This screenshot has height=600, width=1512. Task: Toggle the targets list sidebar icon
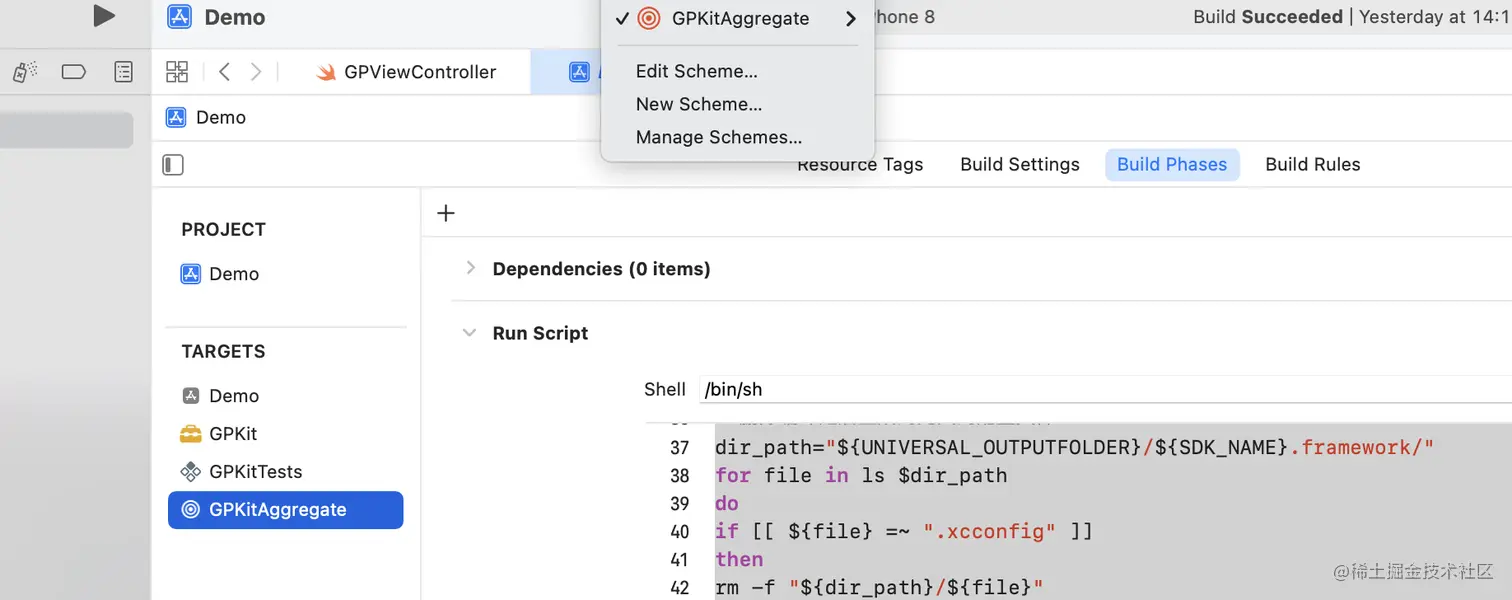[x=173, y=165]
